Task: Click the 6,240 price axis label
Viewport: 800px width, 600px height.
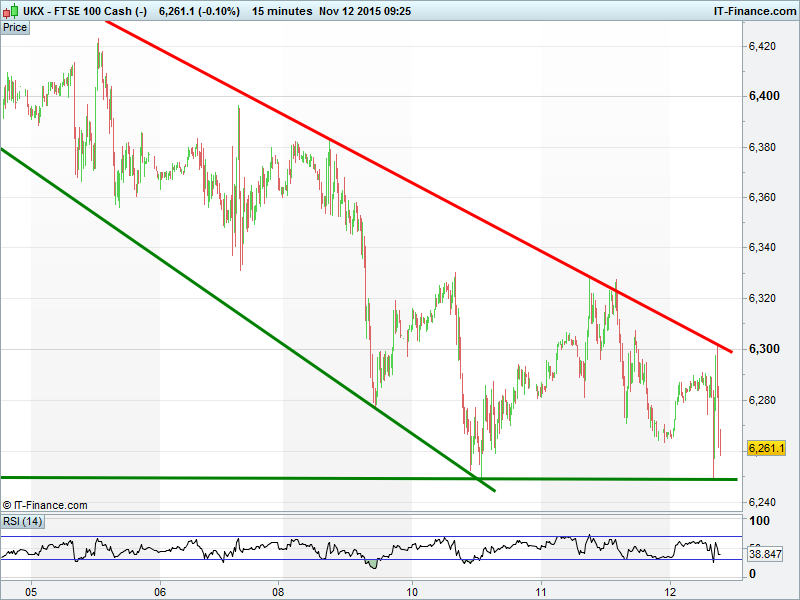Action: [x=762, y=503]
